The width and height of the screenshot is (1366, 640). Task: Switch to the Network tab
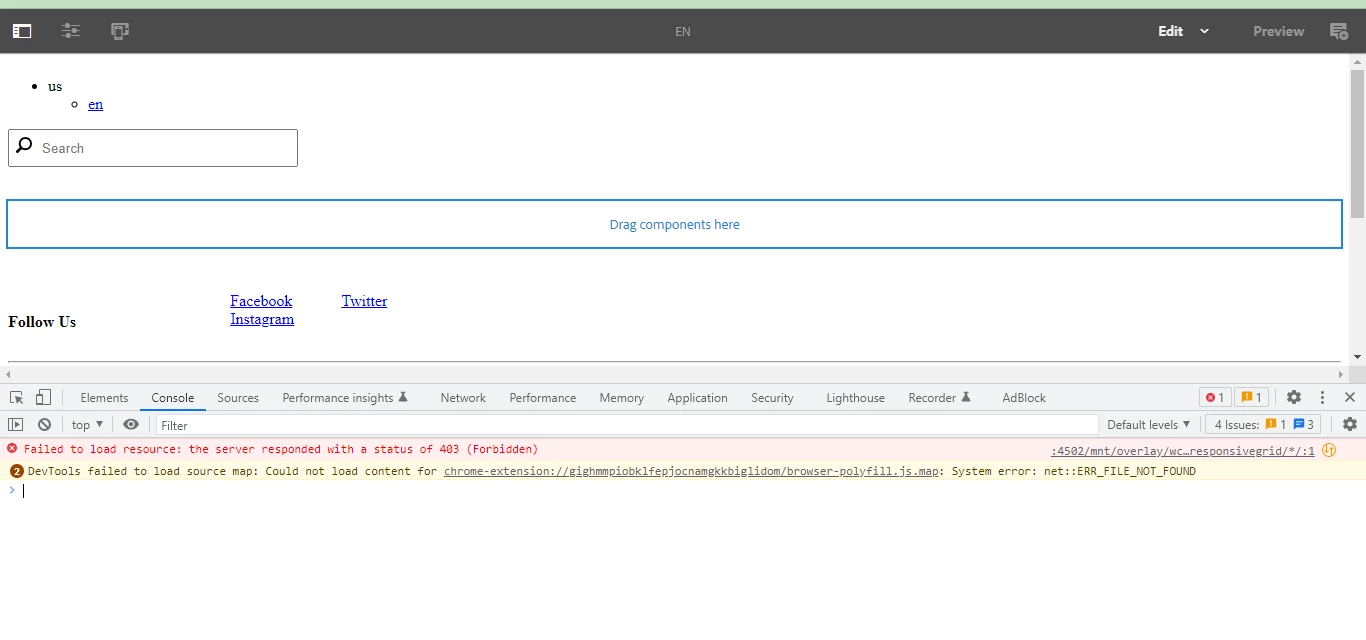[463, 397]
